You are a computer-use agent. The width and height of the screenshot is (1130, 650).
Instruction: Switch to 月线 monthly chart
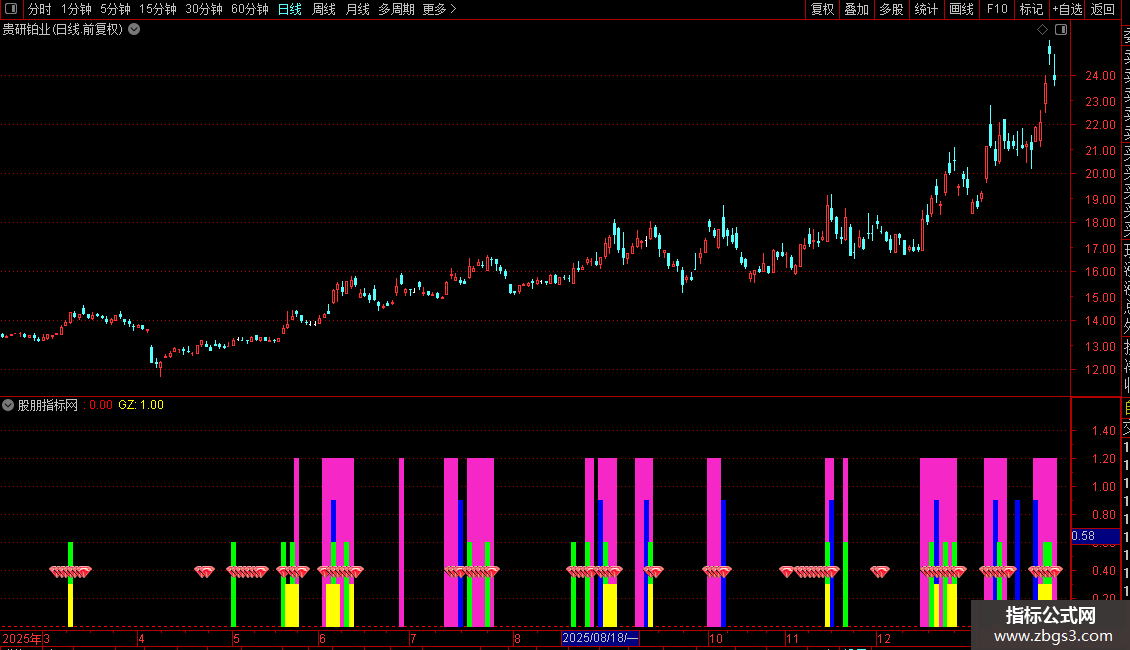tap(357, 9)
